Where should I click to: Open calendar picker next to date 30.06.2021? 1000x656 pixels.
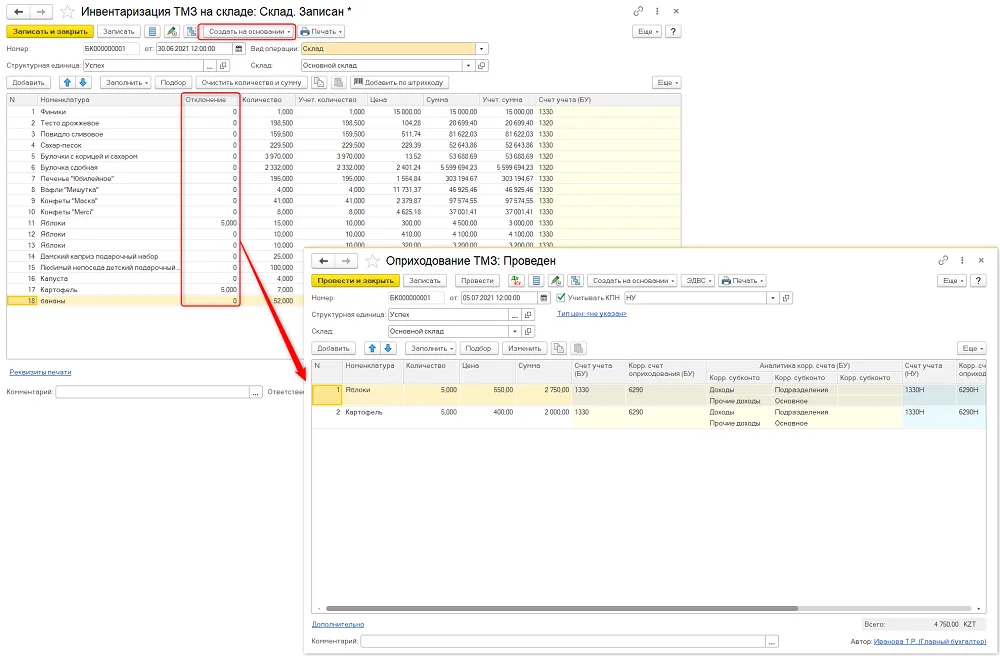[239, 48]
